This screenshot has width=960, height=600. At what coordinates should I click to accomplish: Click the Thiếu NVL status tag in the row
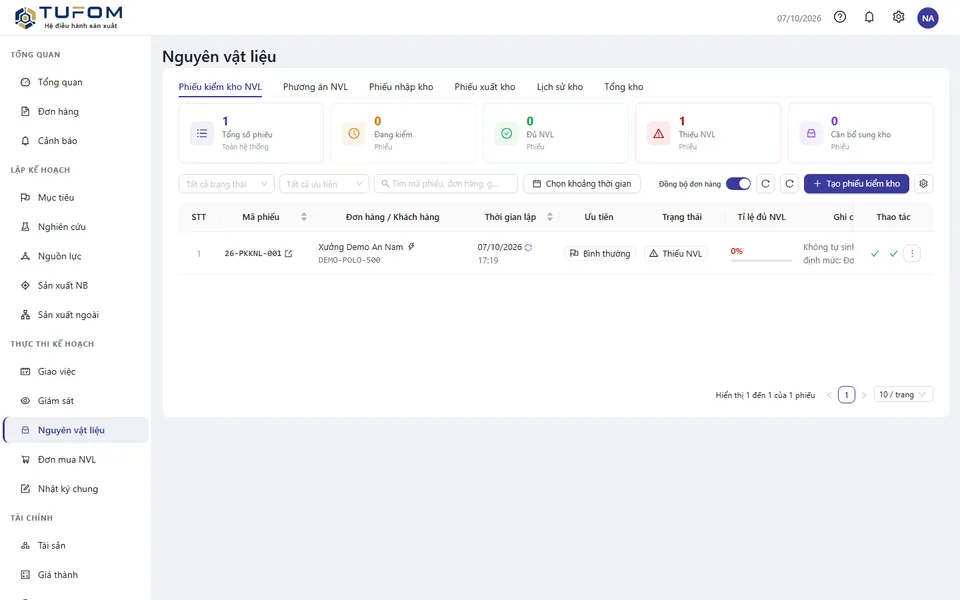(676, 253)
